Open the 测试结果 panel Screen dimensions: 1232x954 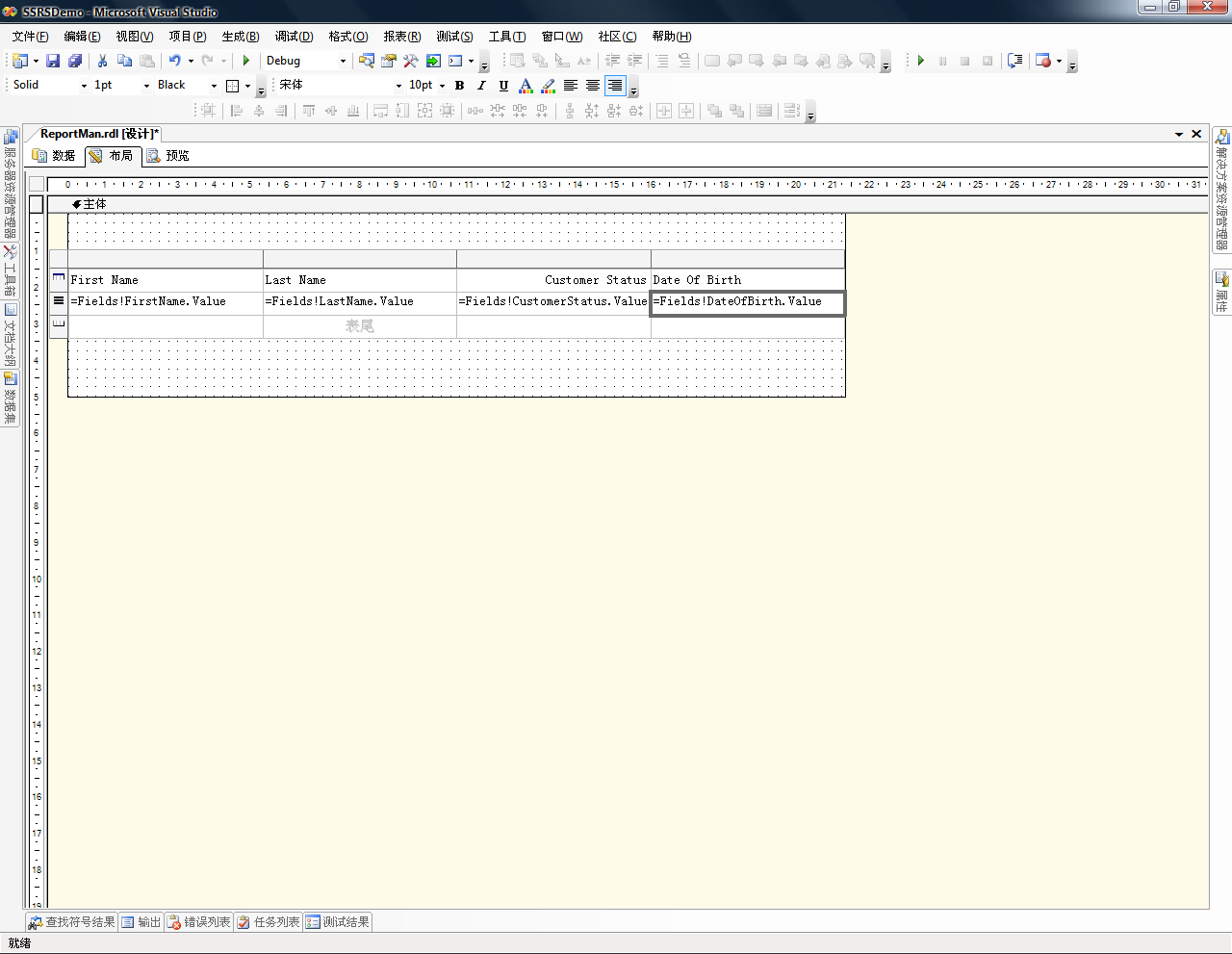(338, 922)
